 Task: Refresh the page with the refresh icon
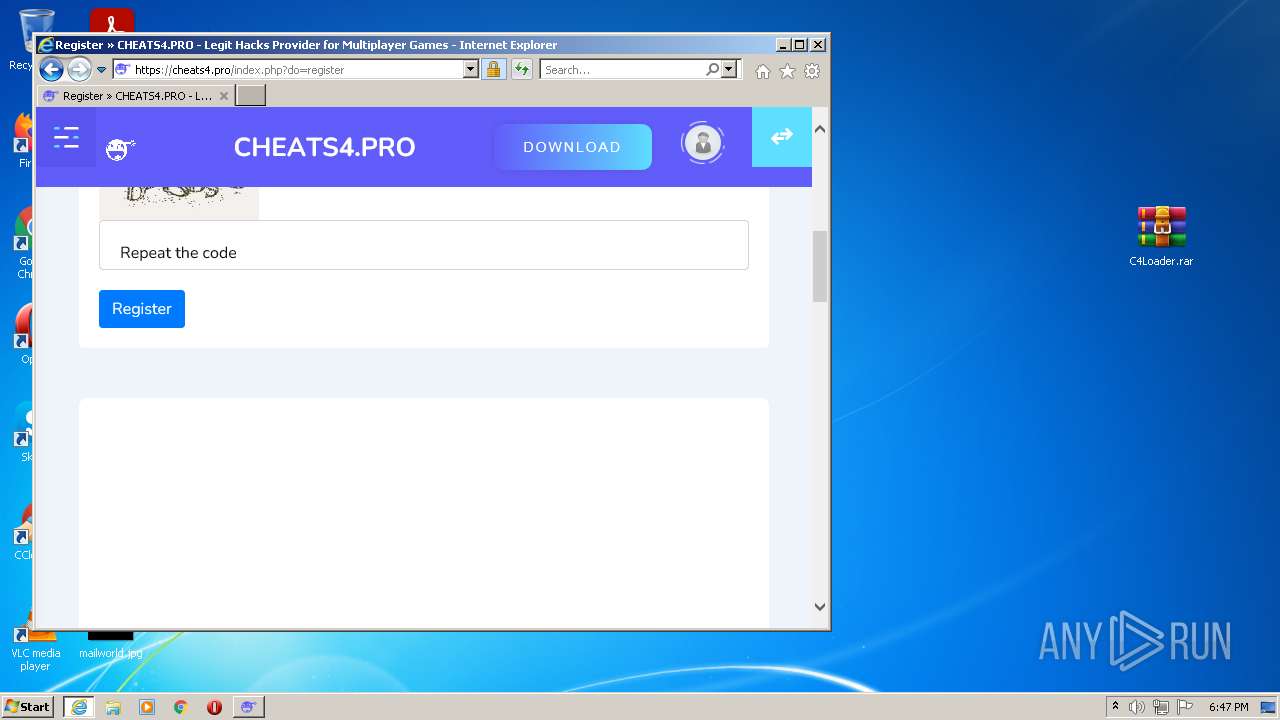521,70
